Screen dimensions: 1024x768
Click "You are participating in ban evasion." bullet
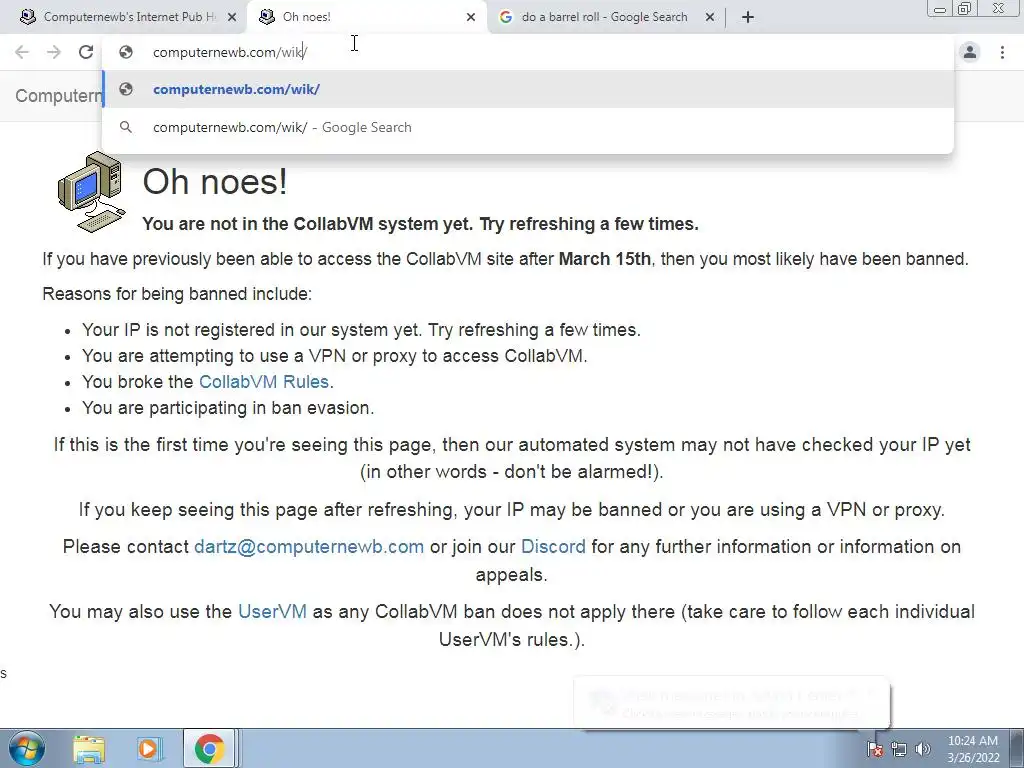click(x=228, y=408)
